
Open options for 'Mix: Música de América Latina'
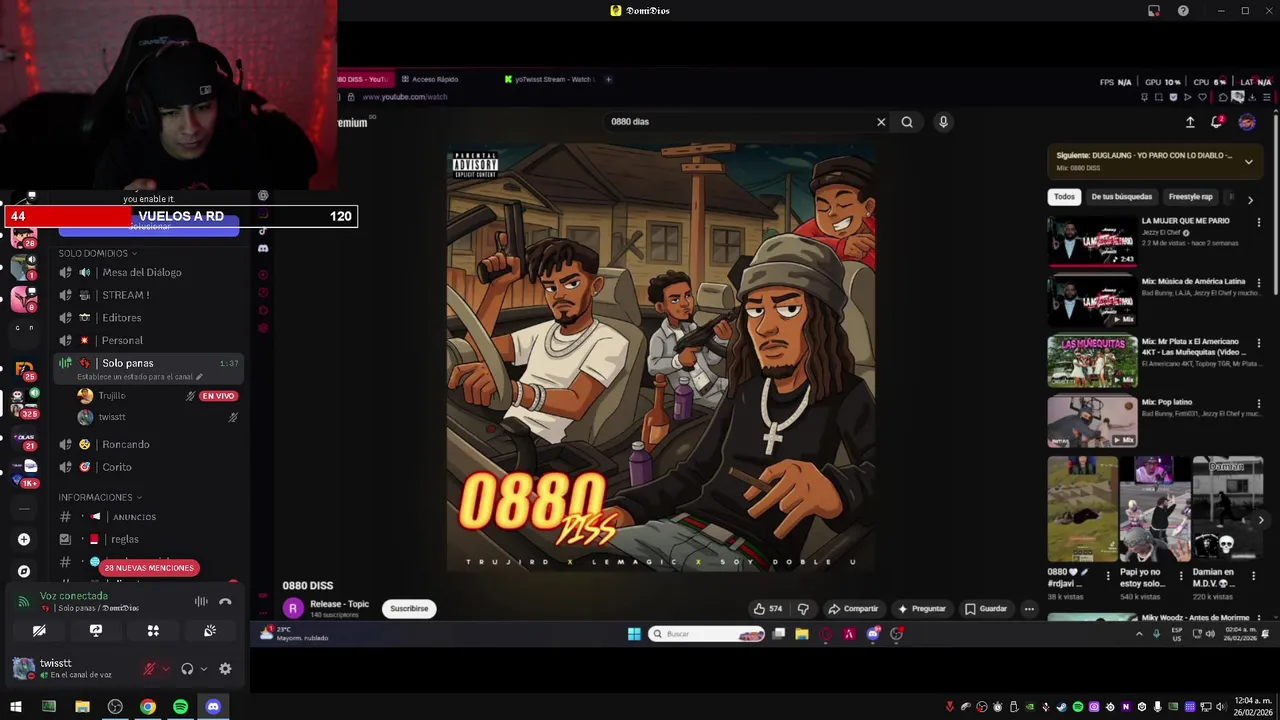coord(1258,283)
